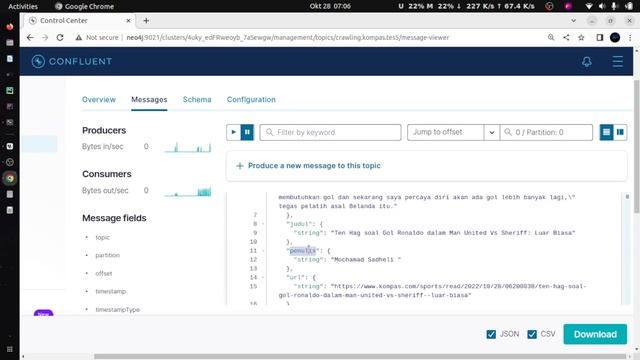Click the Download button
Image resolution: width=640 pixels, height=360 pixels.
(x=595, y=334)
